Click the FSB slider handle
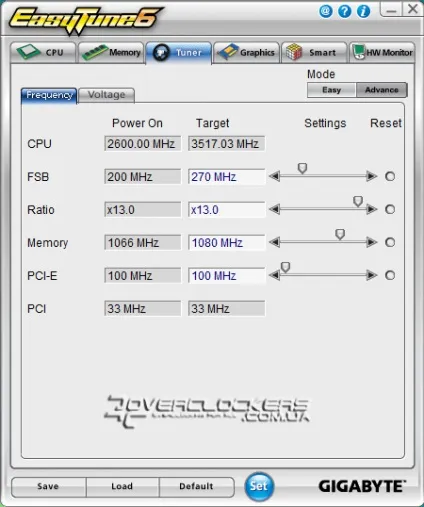The height and width of the screenshot is (507, 424). [302, 168]
